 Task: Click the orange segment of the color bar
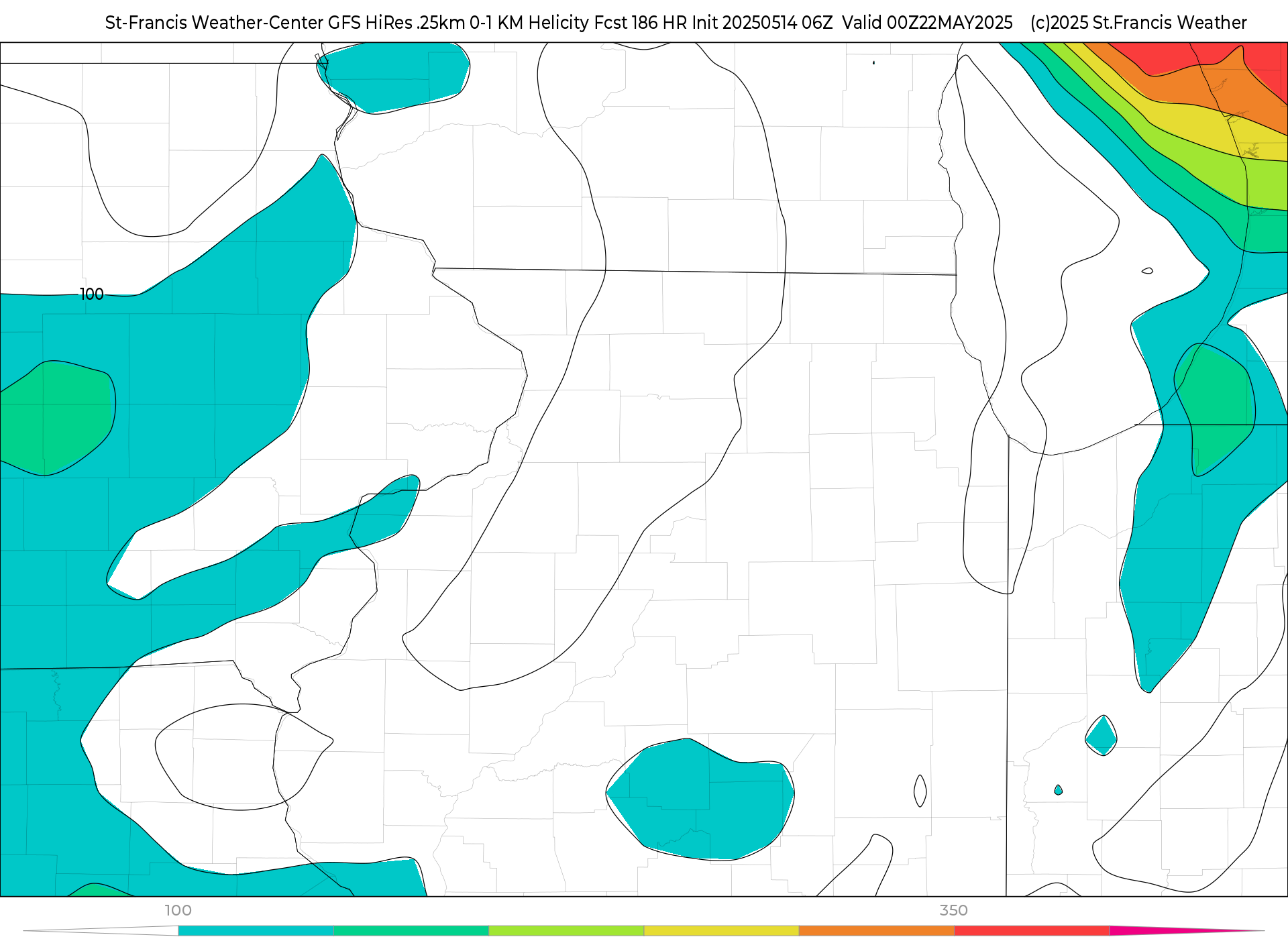[x=876, y=931]
